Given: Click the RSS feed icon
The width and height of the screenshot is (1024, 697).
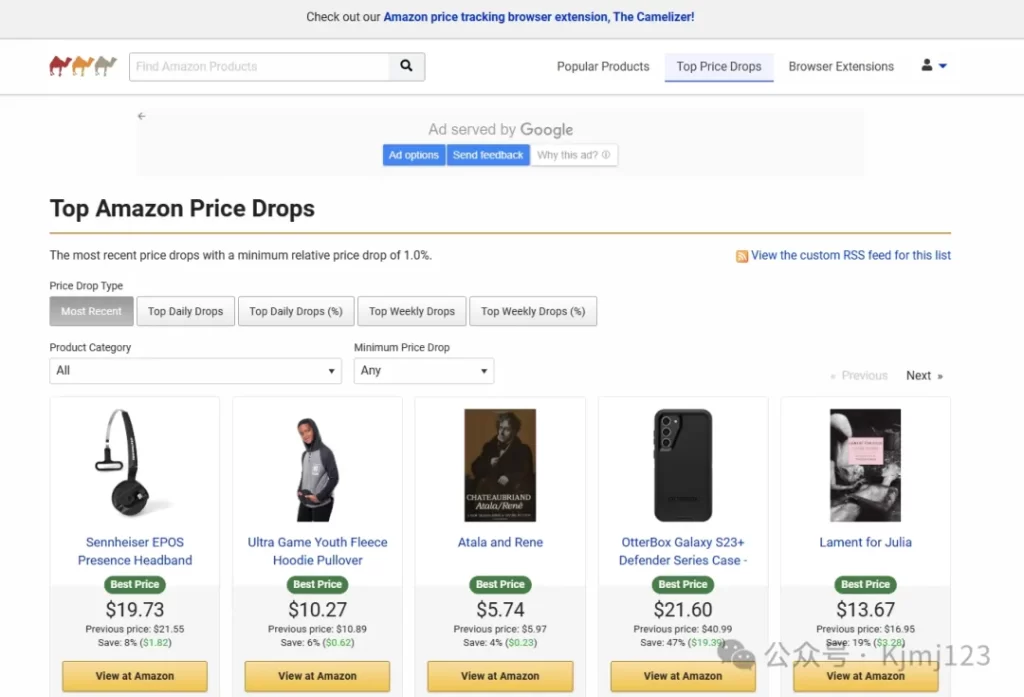Looking at the screenshot, I should click(742, 256).
